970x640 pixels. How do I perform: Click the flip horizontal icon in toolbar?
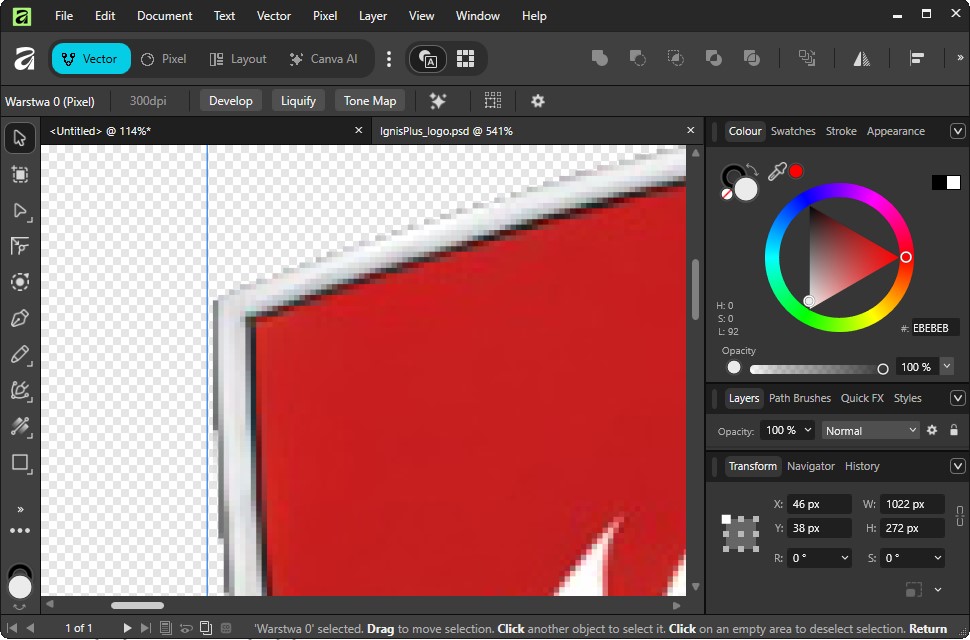tap(862, 59)
